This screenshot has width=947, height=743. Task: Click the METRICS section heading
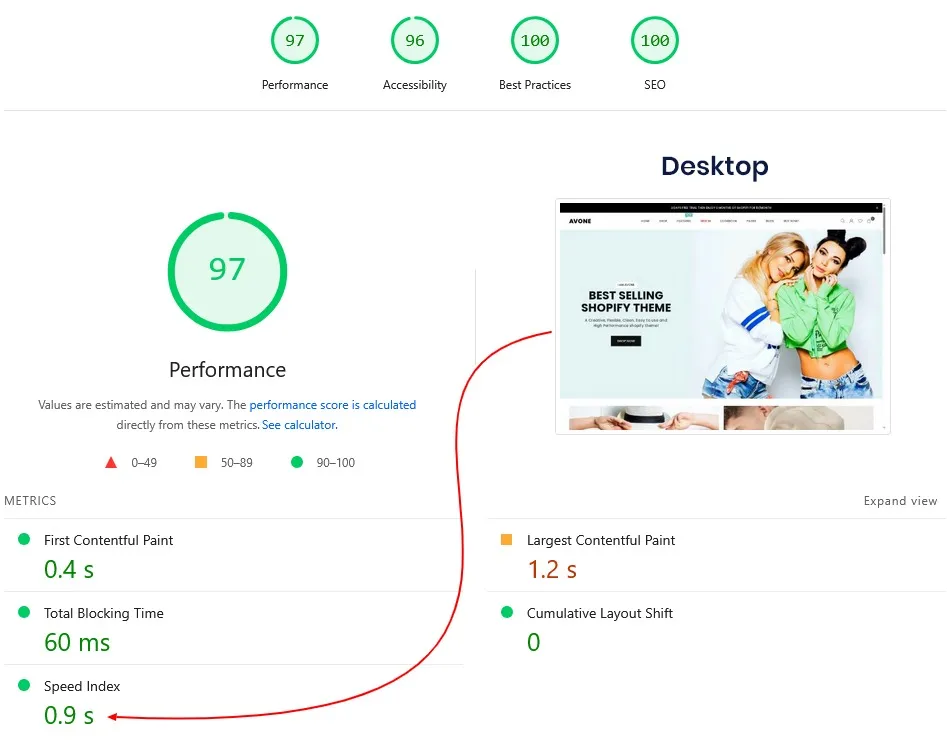point(30,501)
